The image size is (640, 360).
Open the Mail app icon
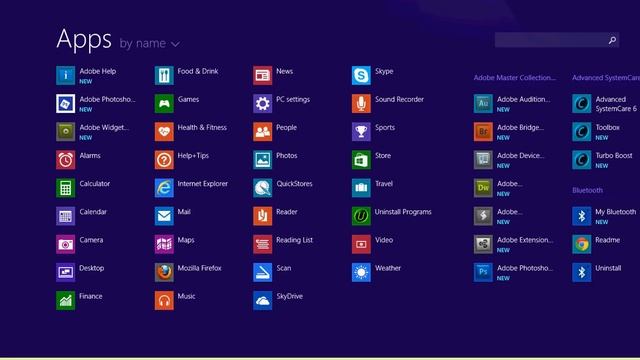pos(164,216)
